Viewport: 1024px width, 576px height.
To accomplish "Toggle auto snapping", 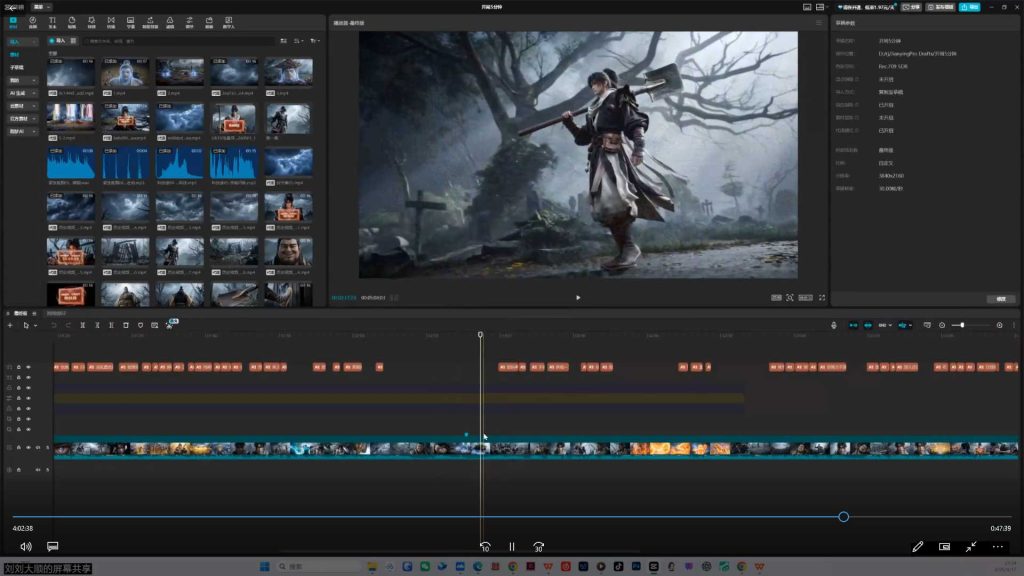I will coord(868,325).
